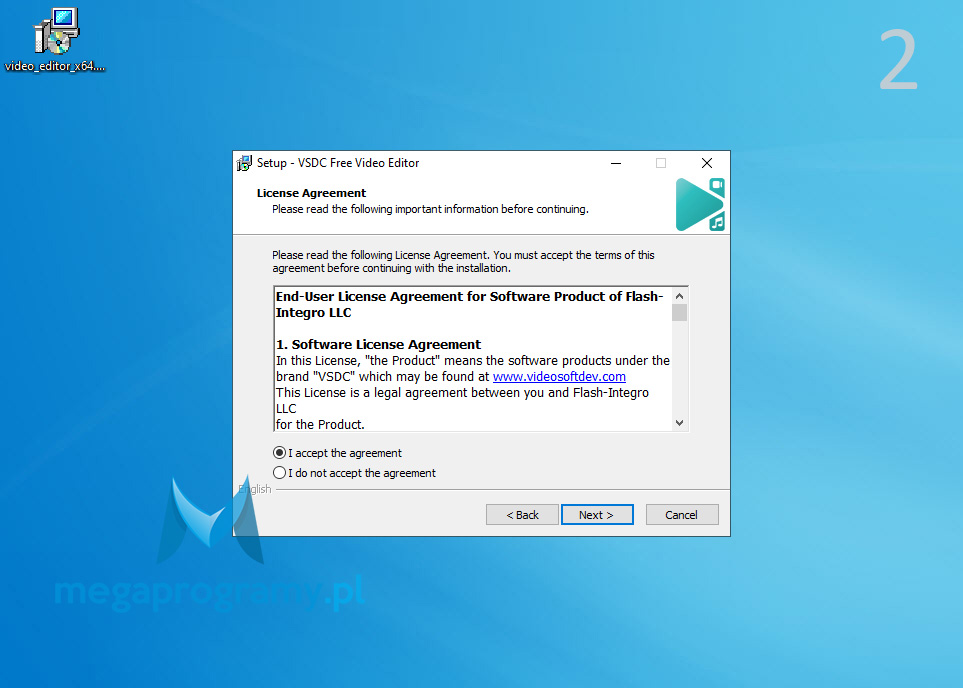Viewport: 963px width, 688px height.
Task: Click the license scrollbar down arrow
Action: [x=679, y=423]
